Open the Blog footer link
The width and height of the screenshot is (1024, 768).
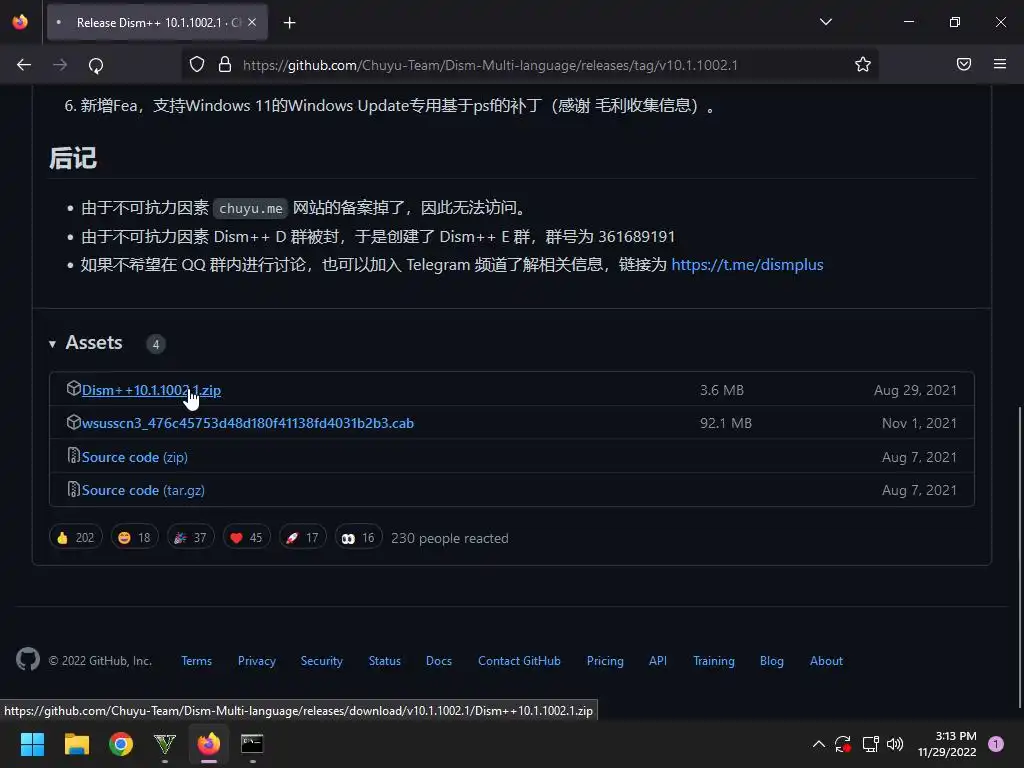click(x=771, y=661)
